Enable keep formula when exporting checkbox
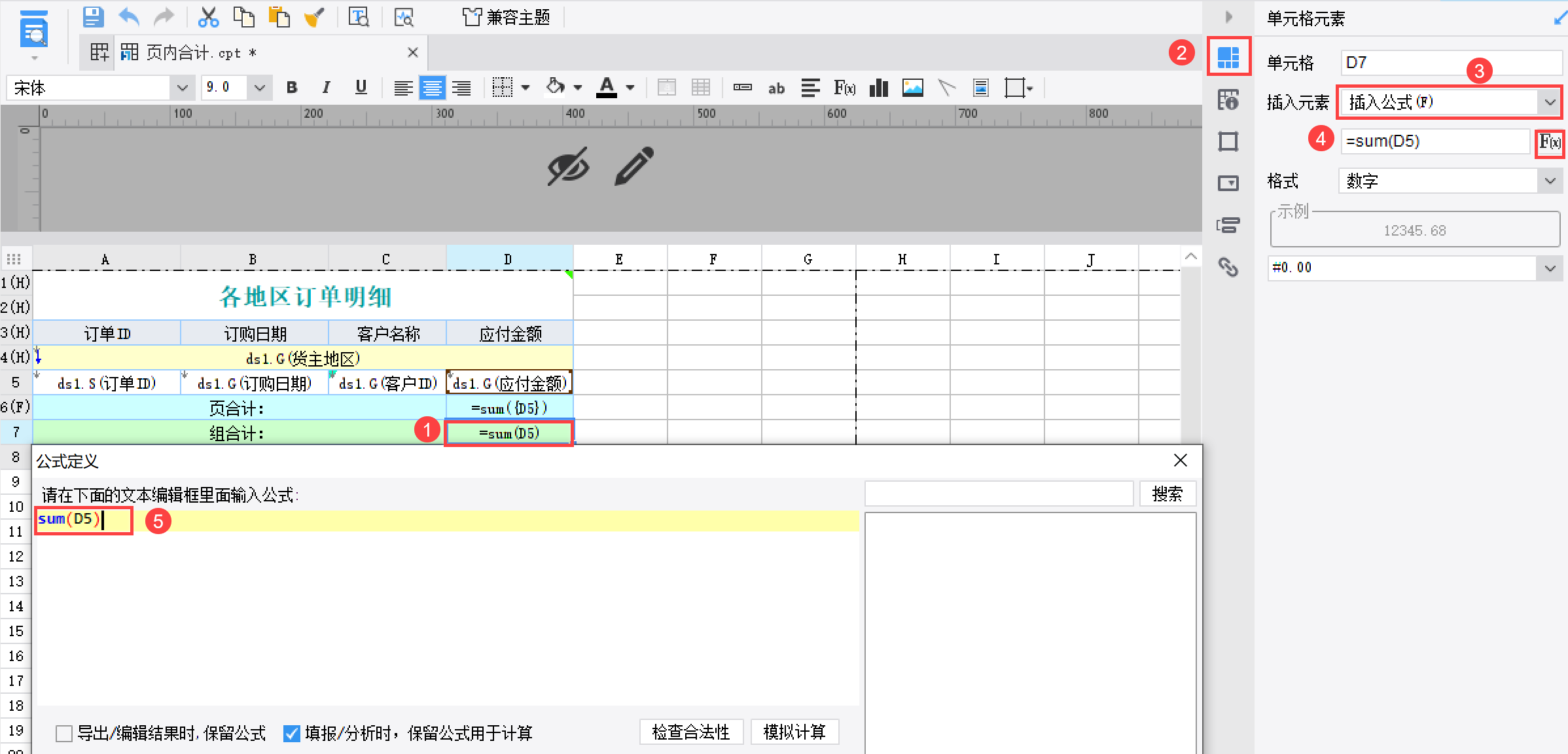 pyautogui.click(x=64, y=734)
